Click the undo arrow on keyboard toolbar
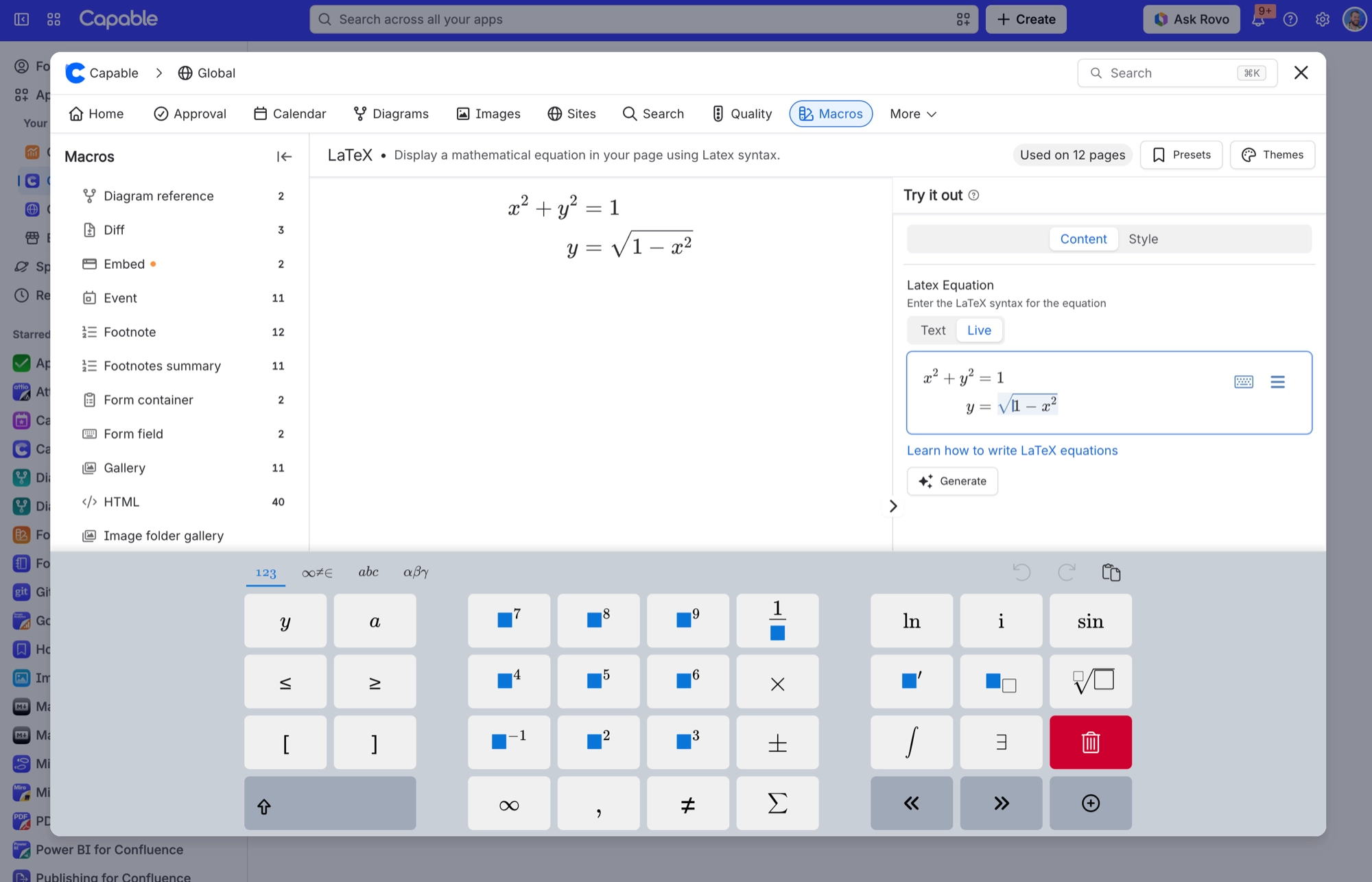This screenshot has width=1372, height=882. (x=1021, y=572)
